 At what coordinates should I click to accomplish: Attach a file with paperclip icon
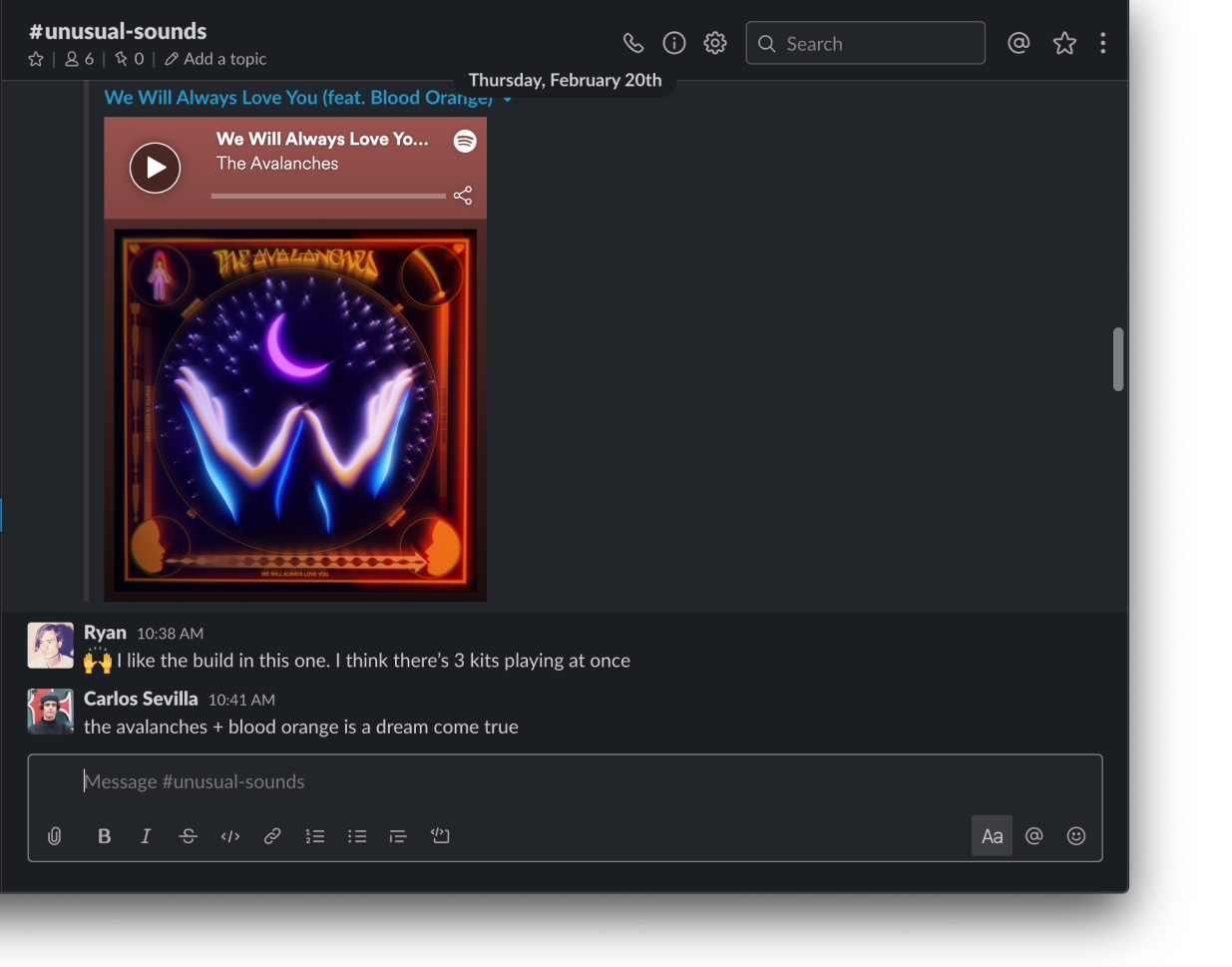55,836
